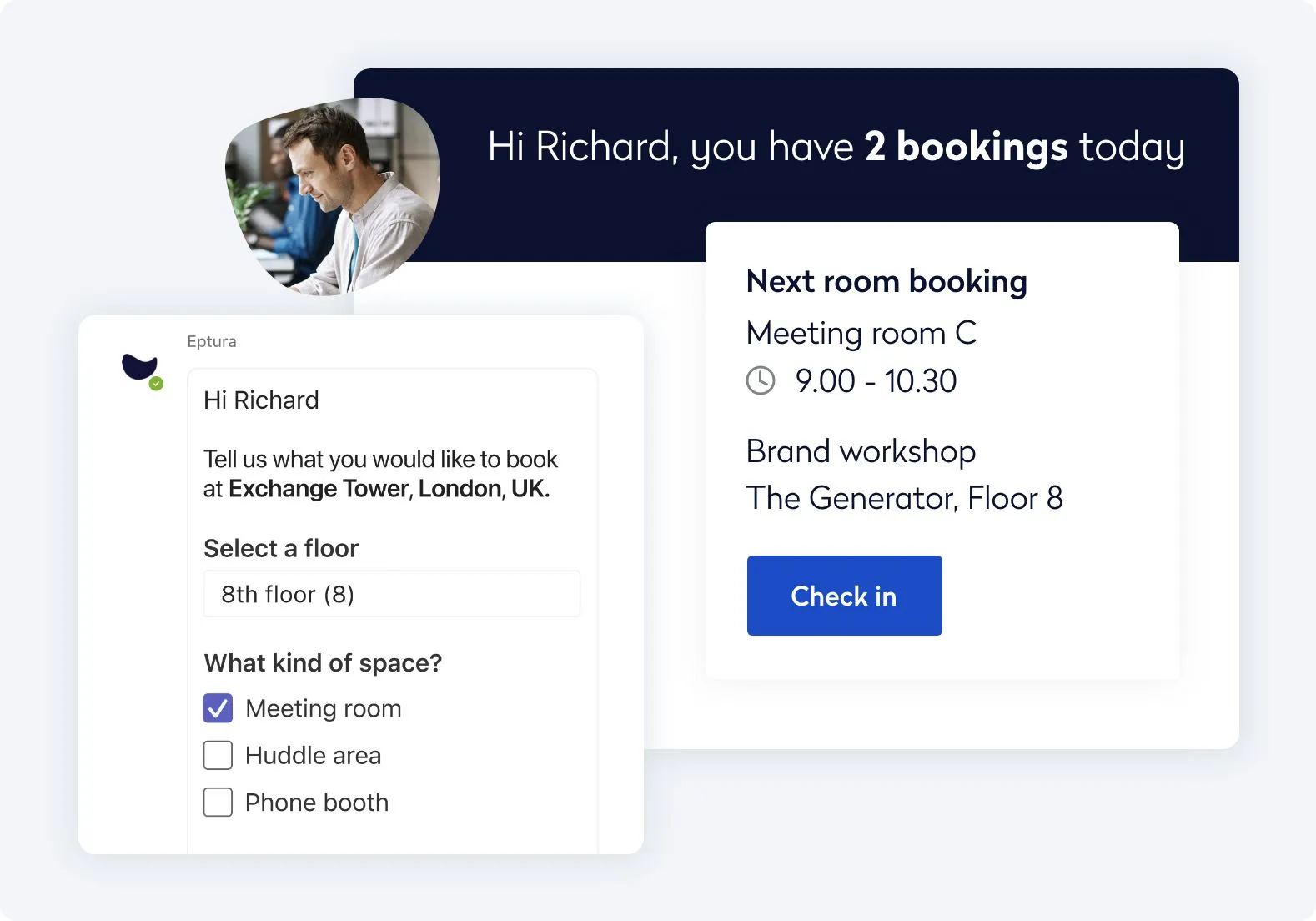Screen dimensions: 1316x921
Task: Click the 9.00 - 10.30 time range
Action: [x=876, y=381]
